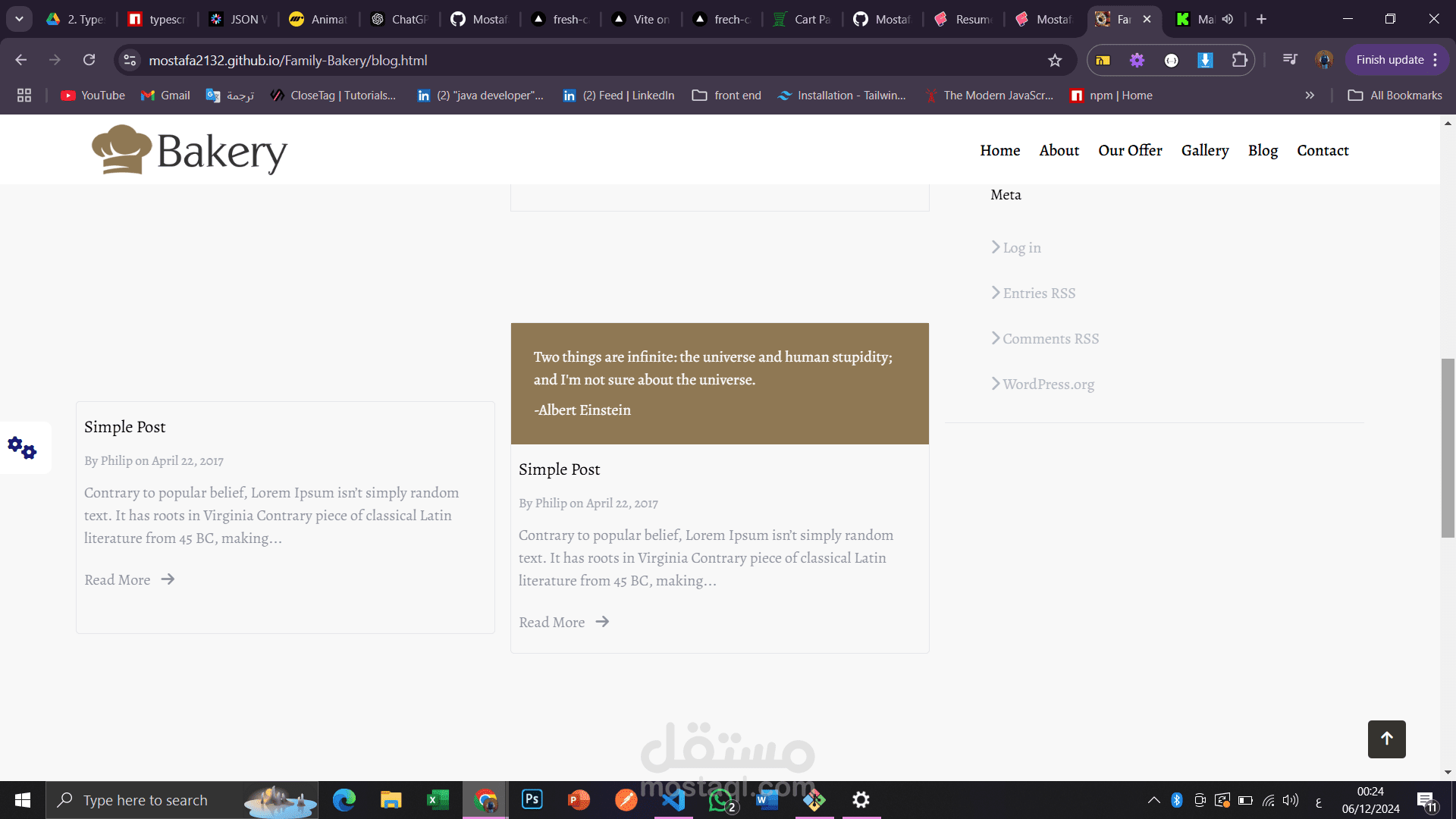Screen dimensions: 1456x819
Task: Open the browser extensions puzzle icon
Action: (x=1239, y=60)
